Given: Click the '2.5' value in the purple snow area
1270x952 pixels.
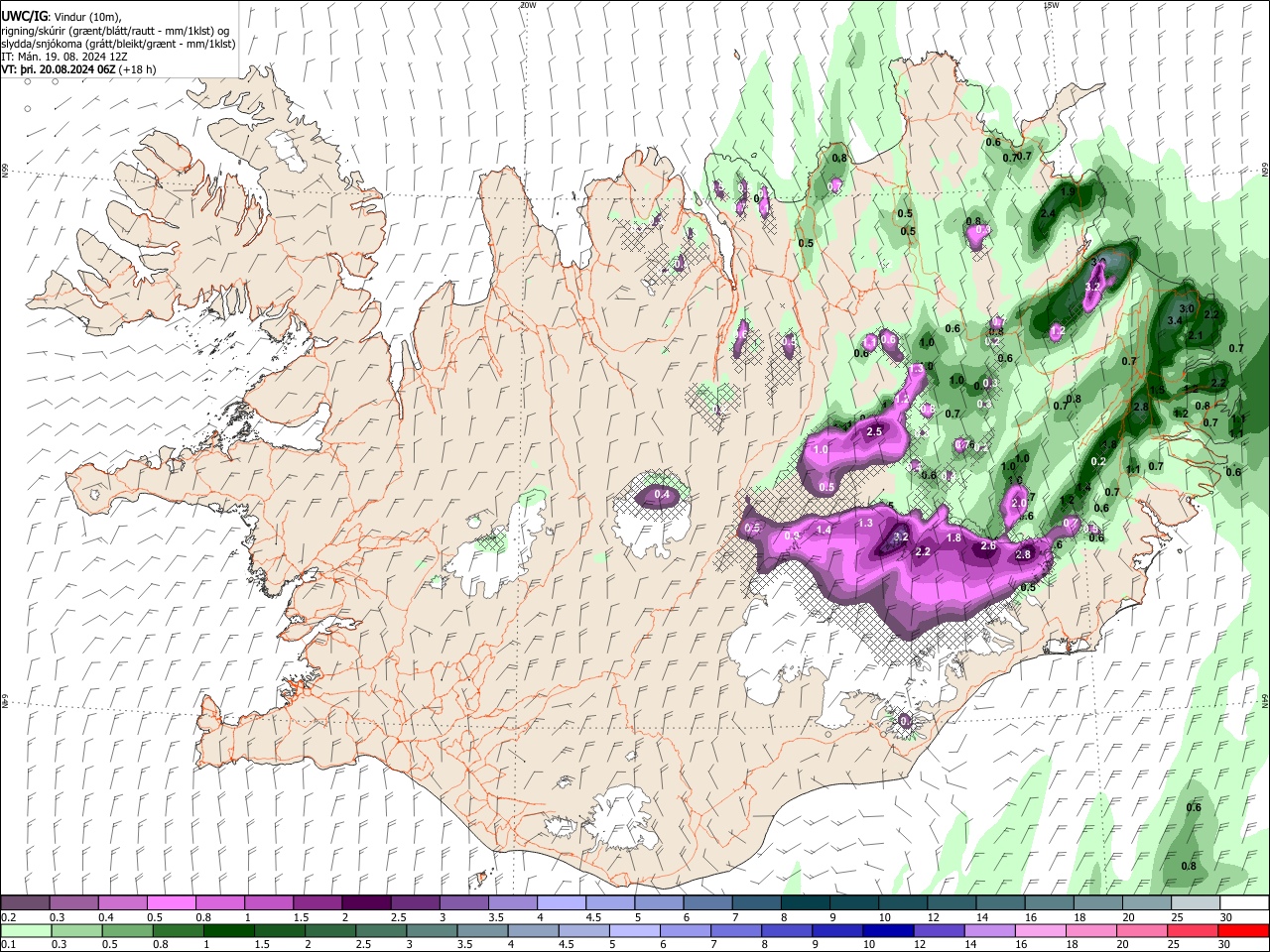Looking at the screenshot, I should (x=875, y=431).
